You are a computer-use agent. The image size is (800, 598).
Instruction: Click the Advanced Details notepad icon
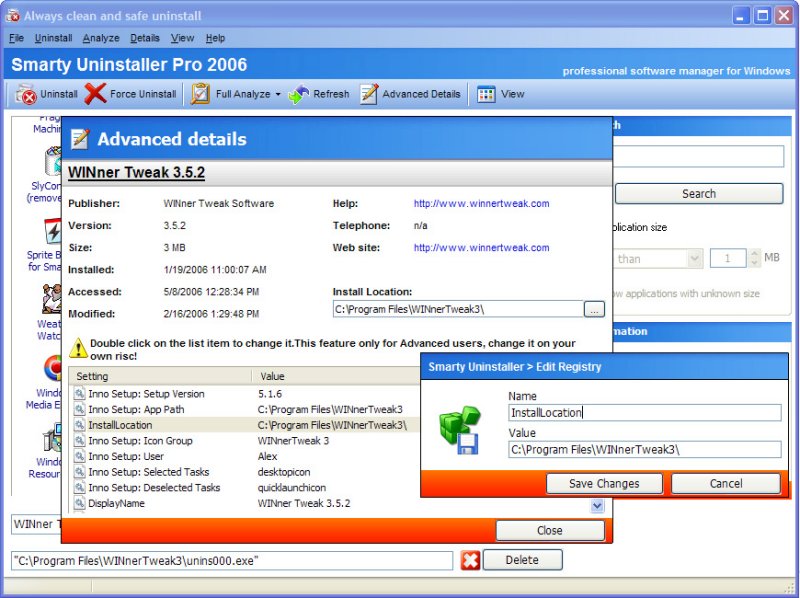[369, 94]
